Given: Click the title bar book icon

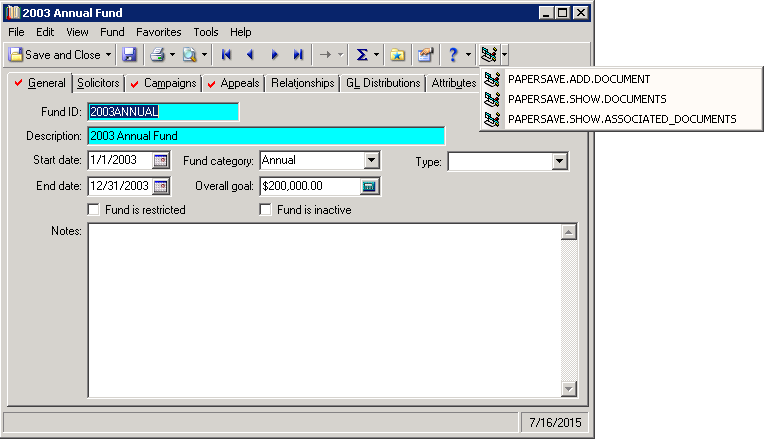Looking at the screenshot, I should (12, 13).
